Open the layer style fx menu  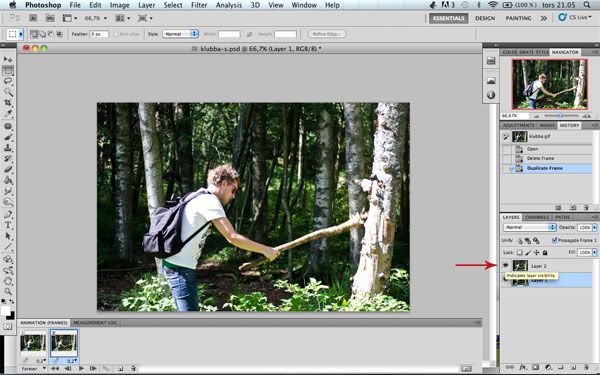click(x=522, y=367)
